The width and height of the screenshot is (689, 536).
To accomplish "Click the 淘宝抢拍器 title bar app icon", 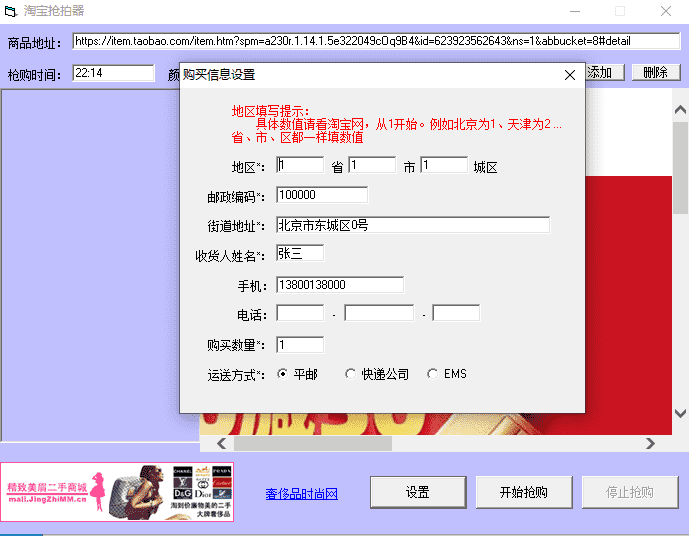I will tap(12, 11).
